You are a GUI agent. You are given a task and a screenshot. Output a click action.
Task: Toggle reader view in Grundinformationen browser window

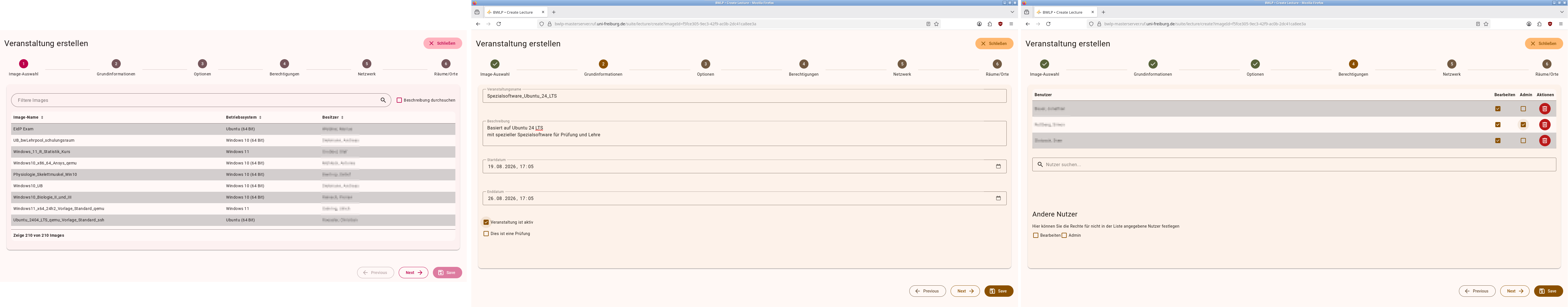coord(928,24)
